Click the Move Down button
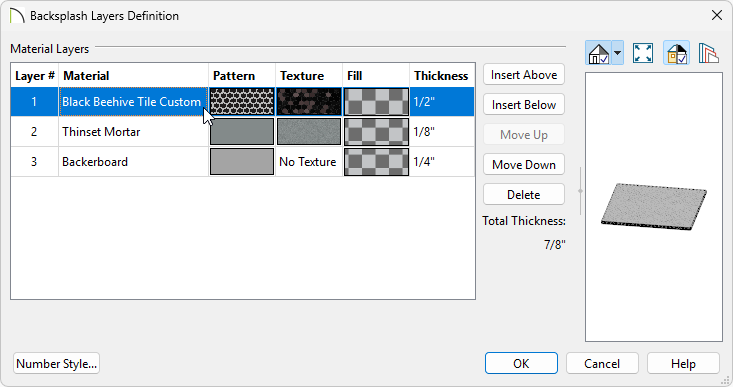Screen dimensions: 733x387 click(524, 165)
